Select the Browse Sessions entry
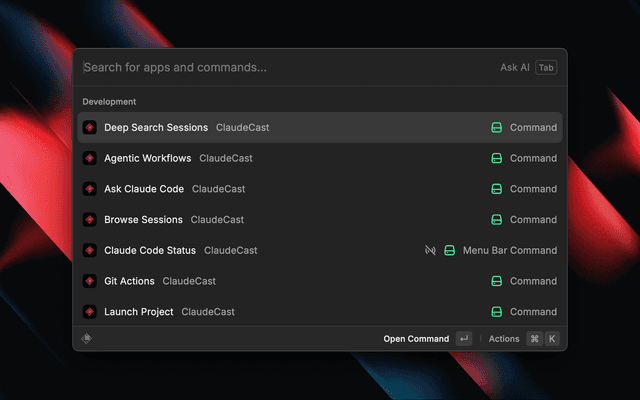This screenshot has width=640, height=400. point(143,220)
